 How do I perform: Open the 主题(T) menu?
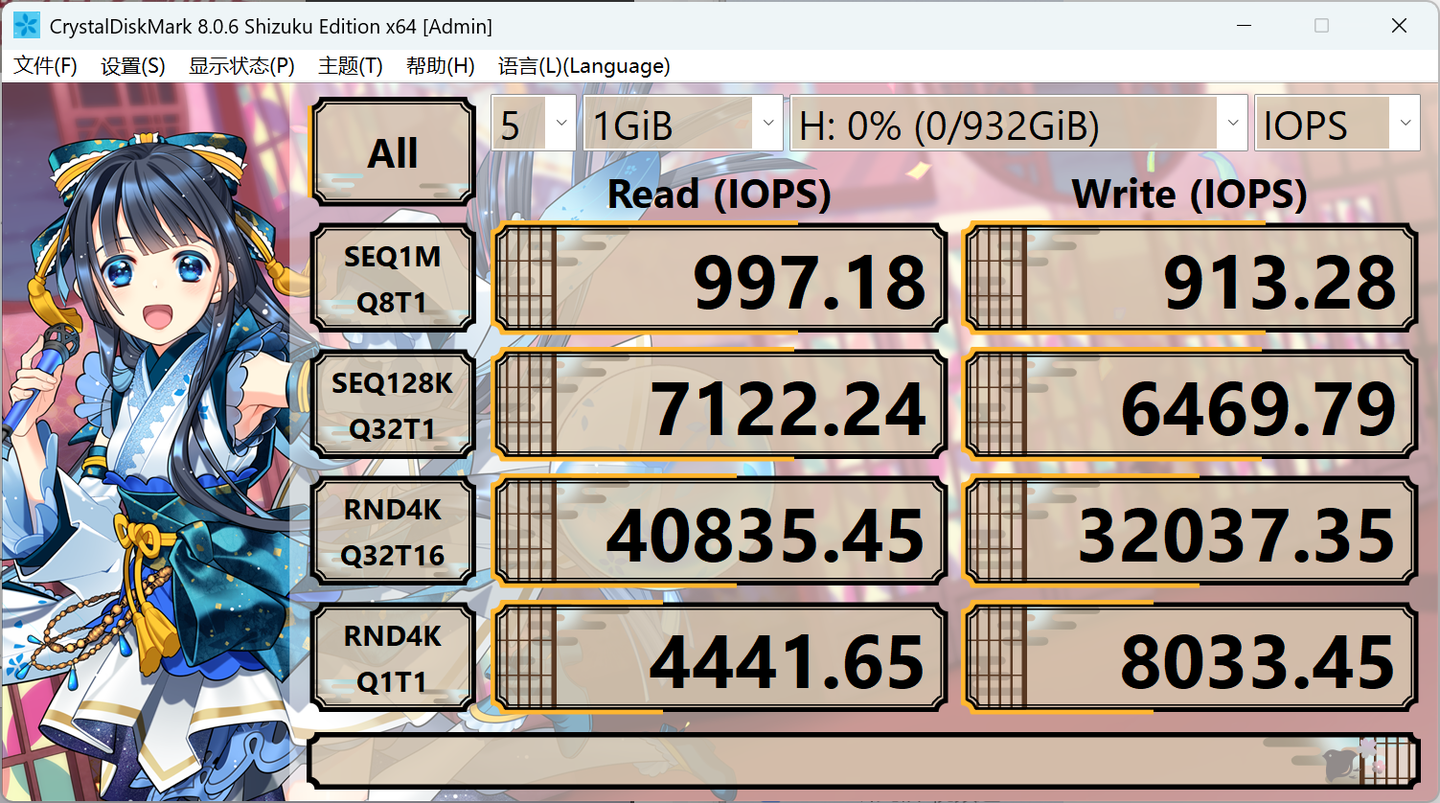click(350, 66)
